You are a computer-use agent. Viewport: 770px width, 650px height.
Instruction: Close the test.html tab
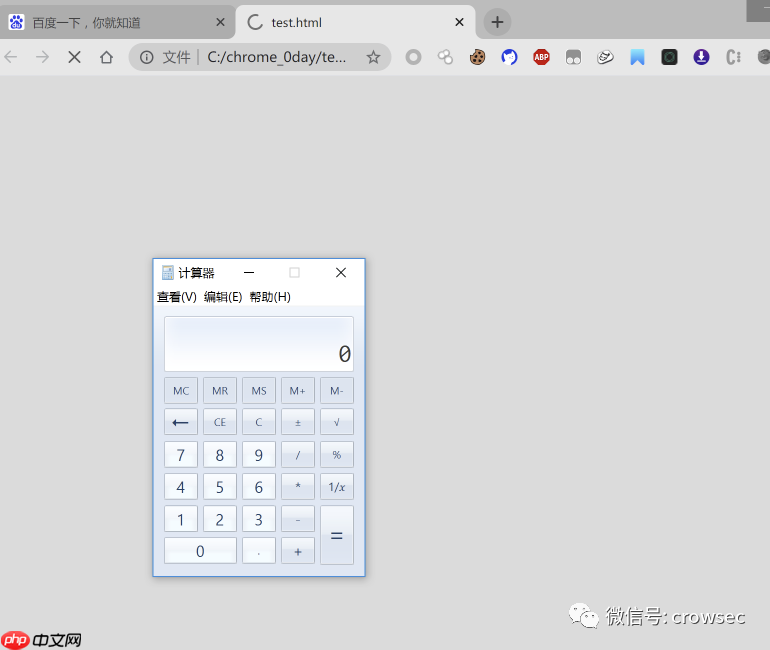459,22
